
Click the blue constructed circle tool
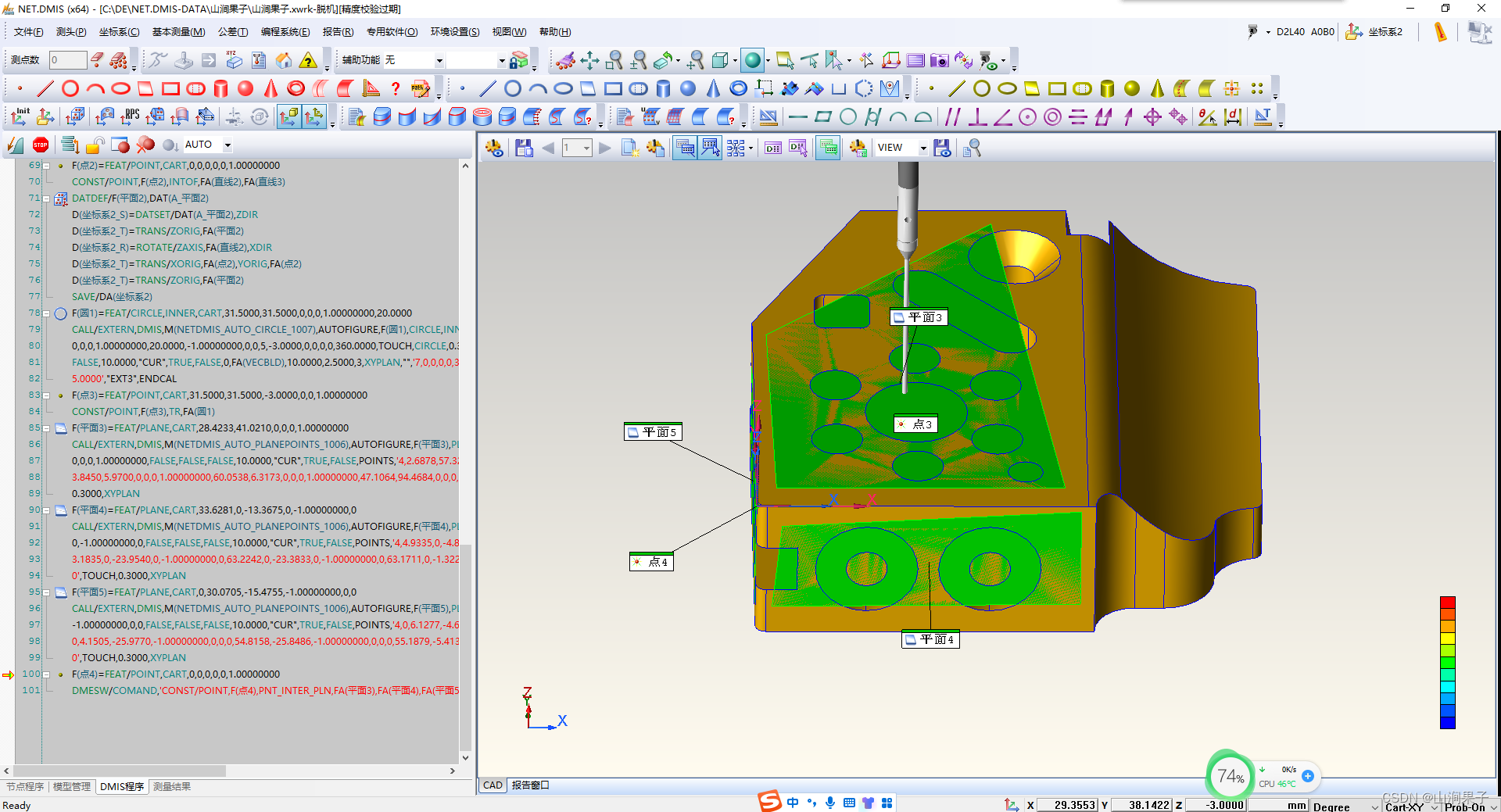[513, 88]
